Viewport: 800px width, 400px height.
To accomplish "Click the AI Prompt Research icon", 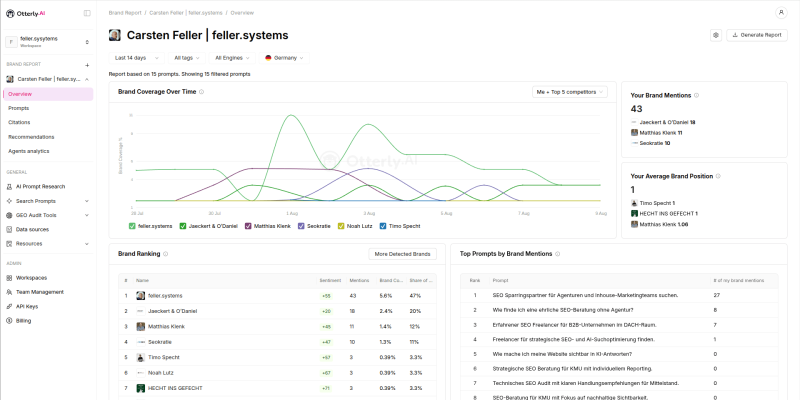I will (10, 187).
